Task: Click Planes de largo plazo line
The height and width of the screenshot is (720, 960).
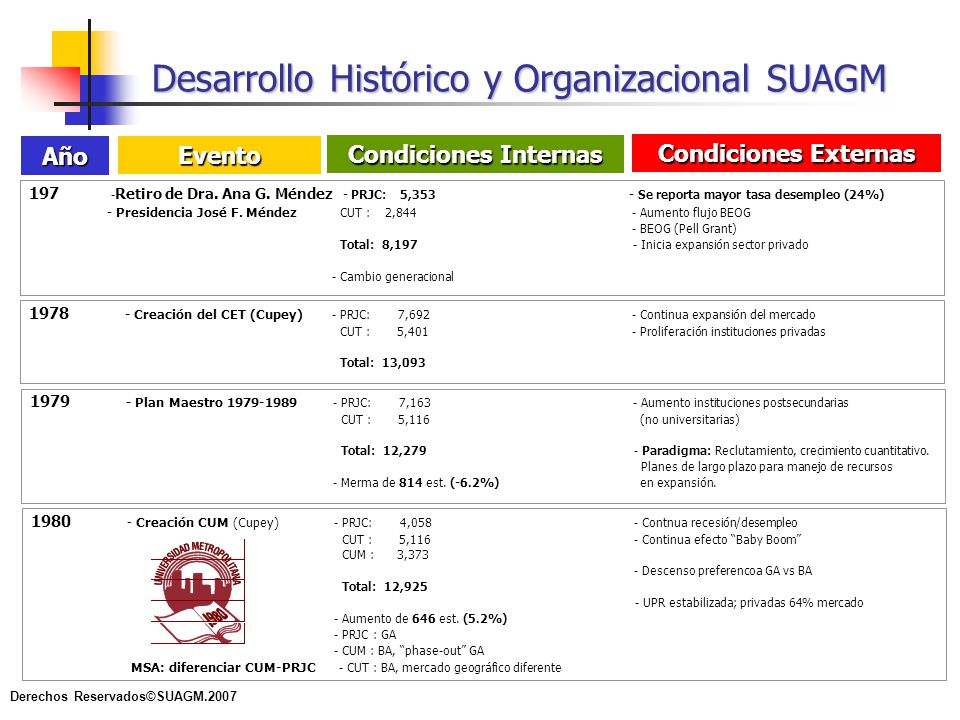Action: (x=767, y=467)
